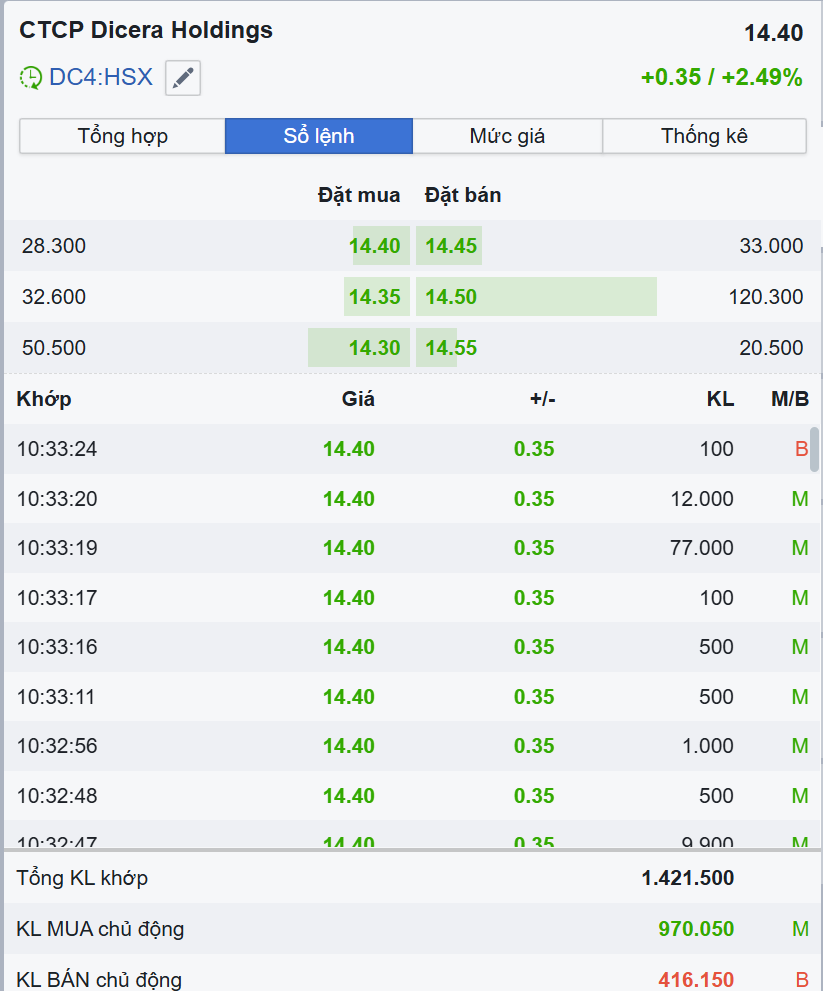This screenshot has width=823, height=991.
Task: Click the M/B column header
Action: click(790, 399)
